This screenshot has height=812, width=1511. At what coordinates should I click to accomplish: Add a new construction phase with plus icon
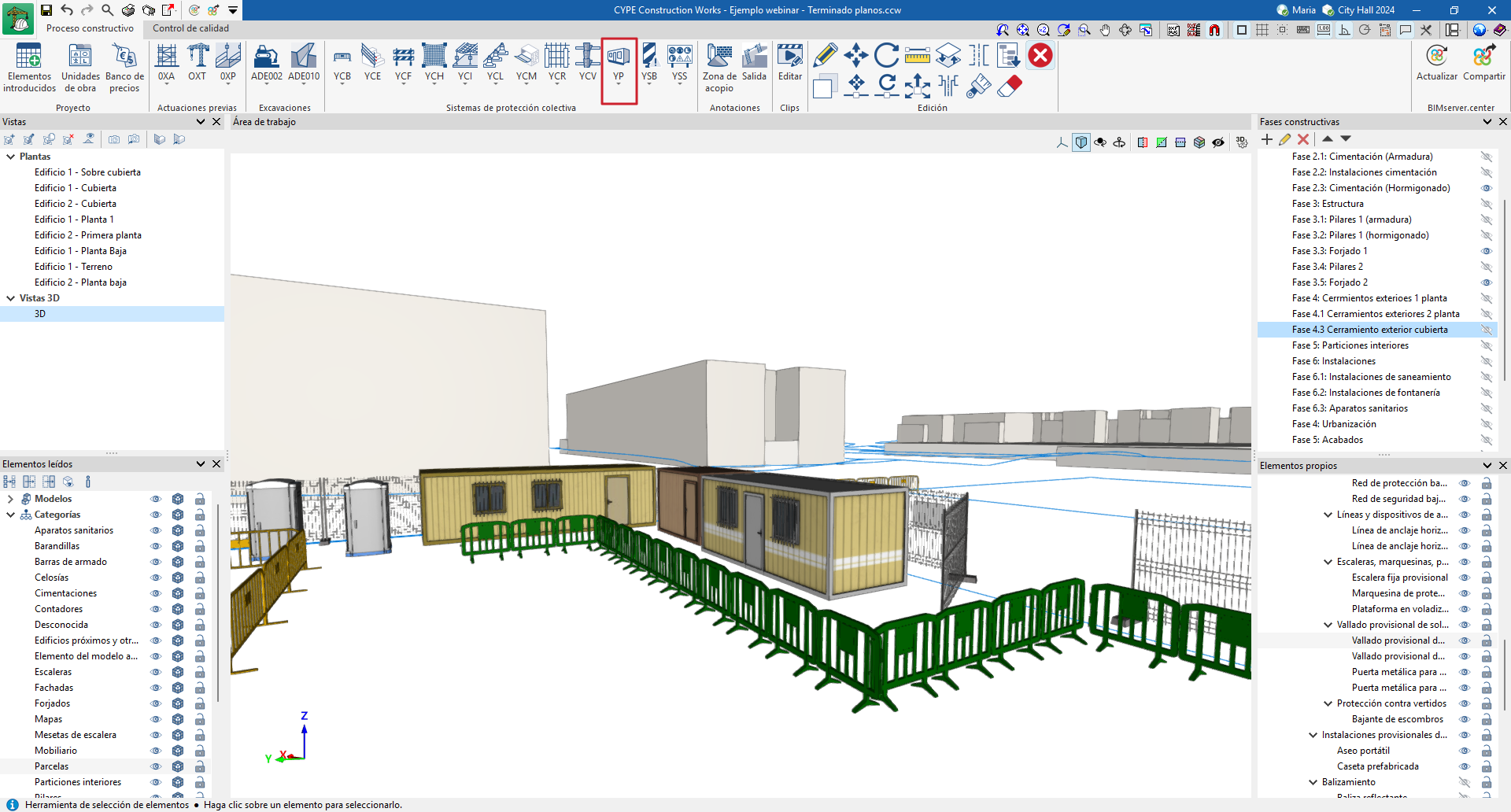pyautogui.click(x=1266, y=139)
